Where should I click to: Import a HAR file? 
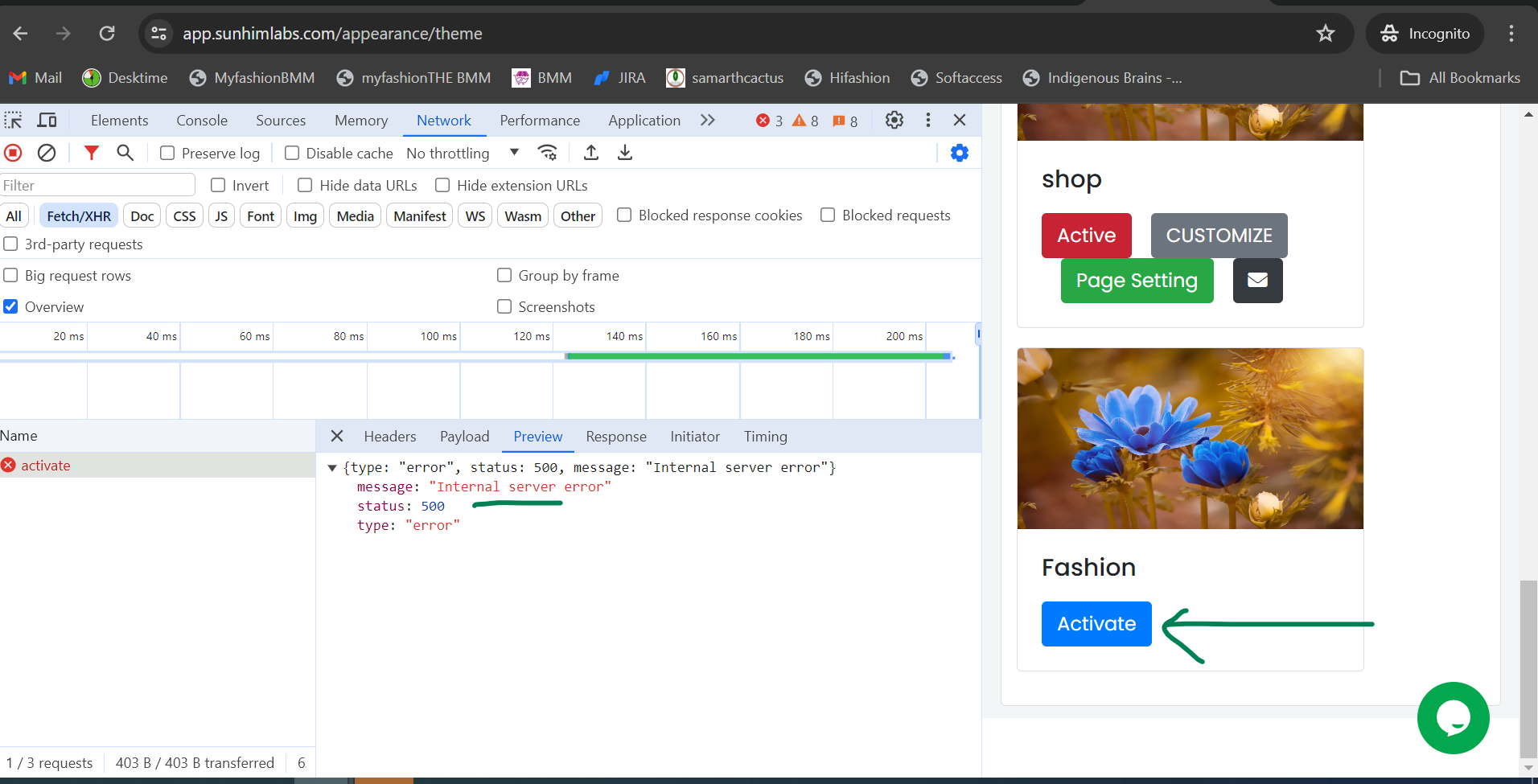pos(591,153)
